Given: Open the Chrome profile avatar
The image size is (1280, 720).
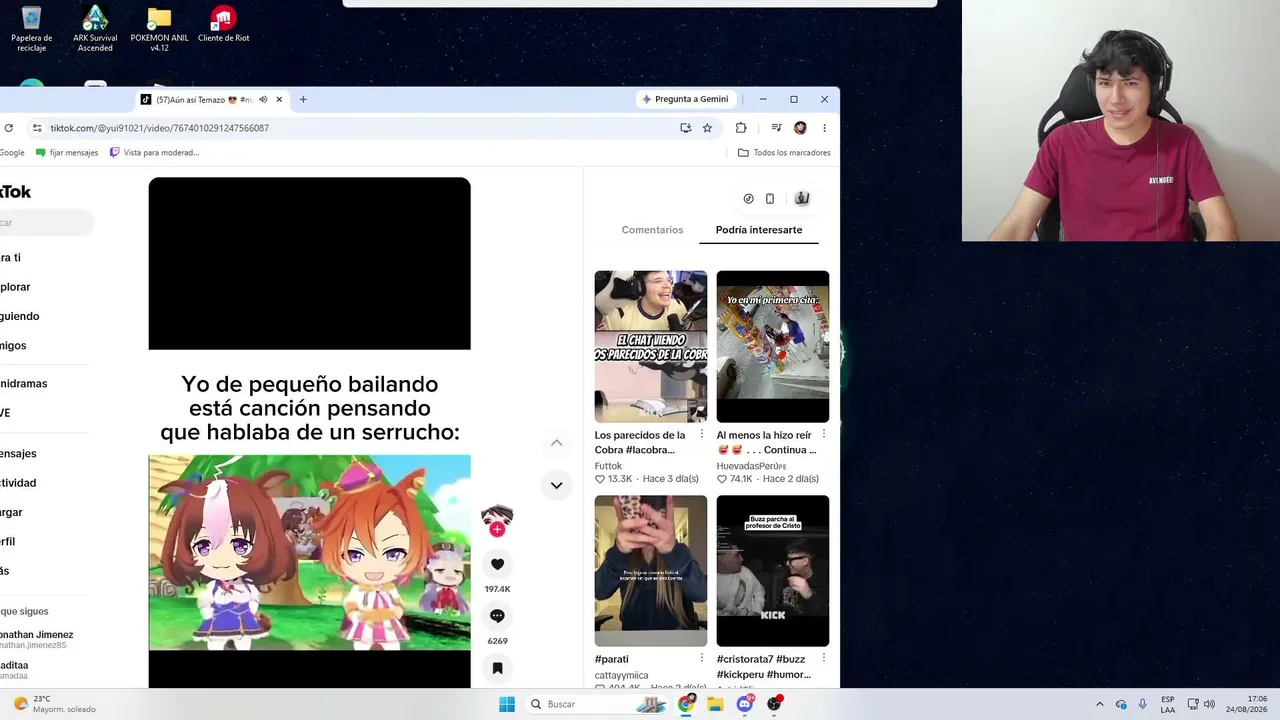Looking at the screenshot, I should pyautogui.click(x=800, y=128).
